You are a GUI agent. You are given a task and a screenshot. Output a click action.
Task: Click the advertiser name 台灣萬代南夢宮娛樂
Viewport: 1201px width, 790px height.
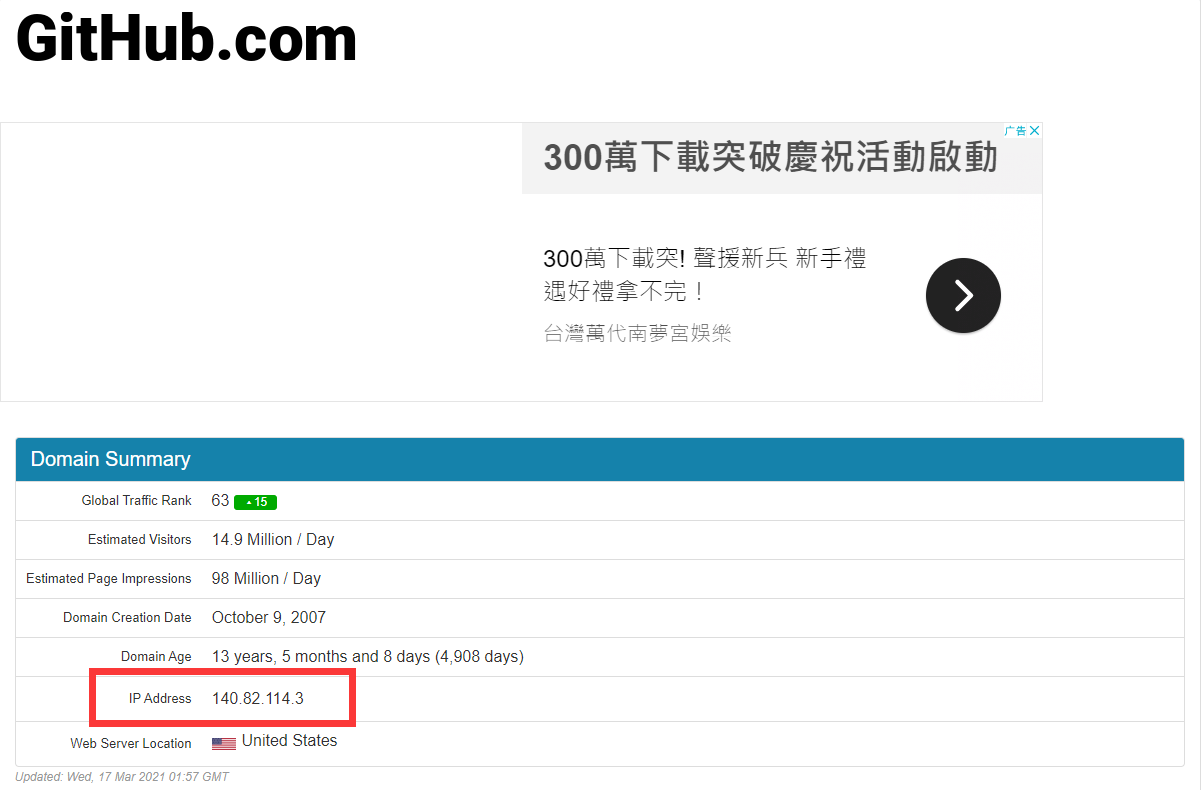click(637, 333)
